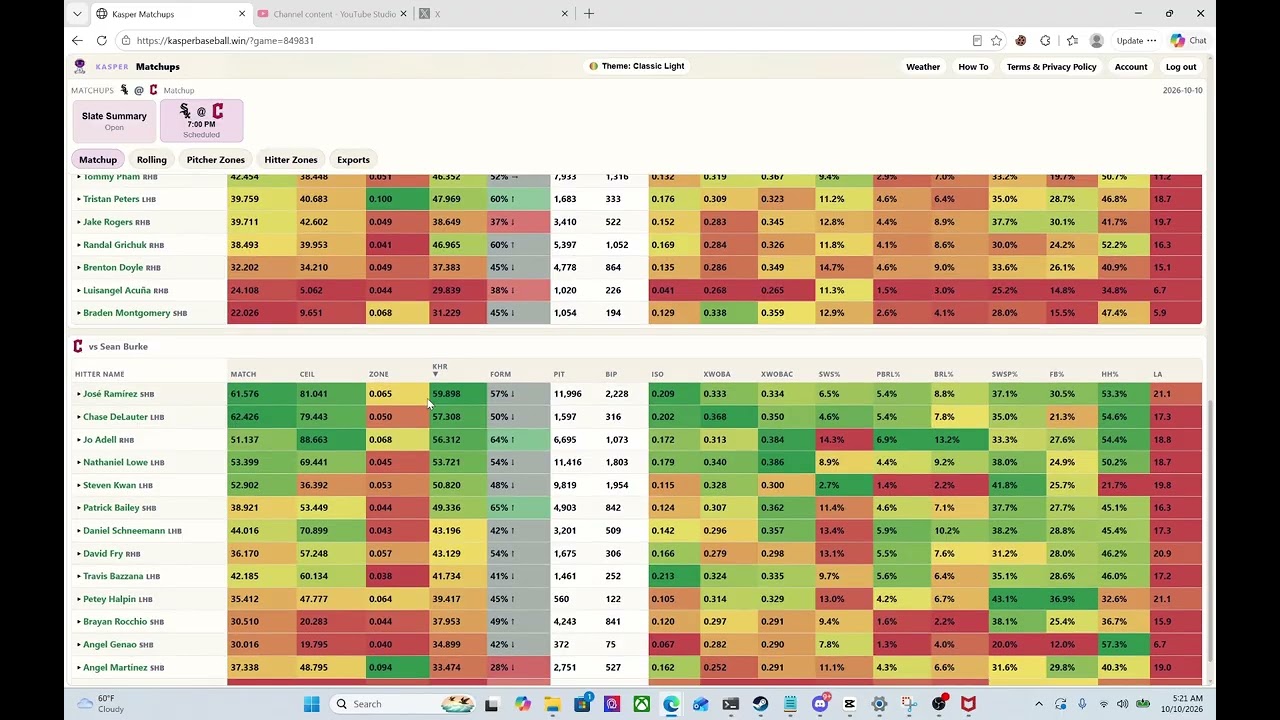The width and height of the screenshot is (1280, 720).
Task: Select the 7:00 PM scheduled game card
Action: coord(201,121)
